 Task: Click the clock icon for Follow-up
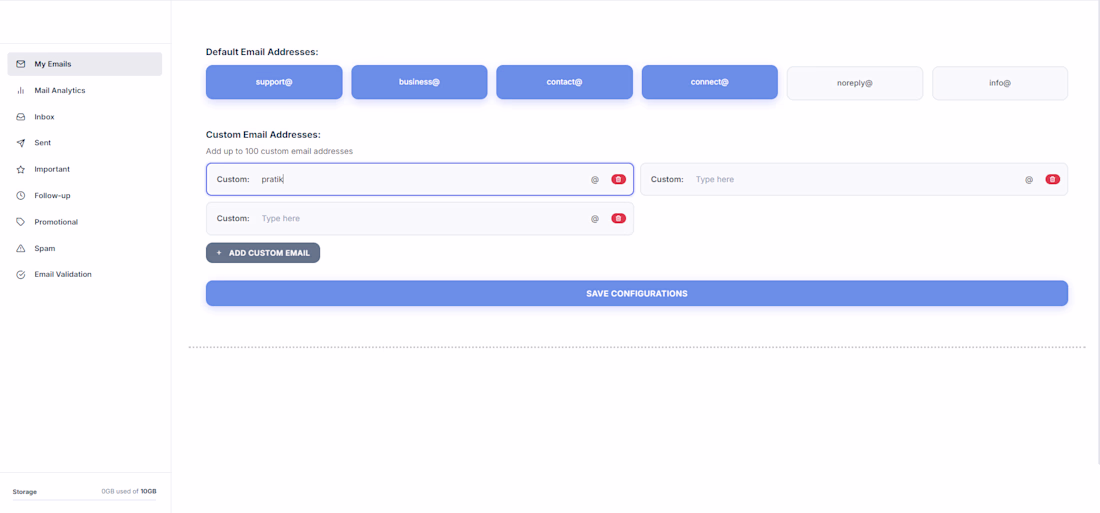21,195
